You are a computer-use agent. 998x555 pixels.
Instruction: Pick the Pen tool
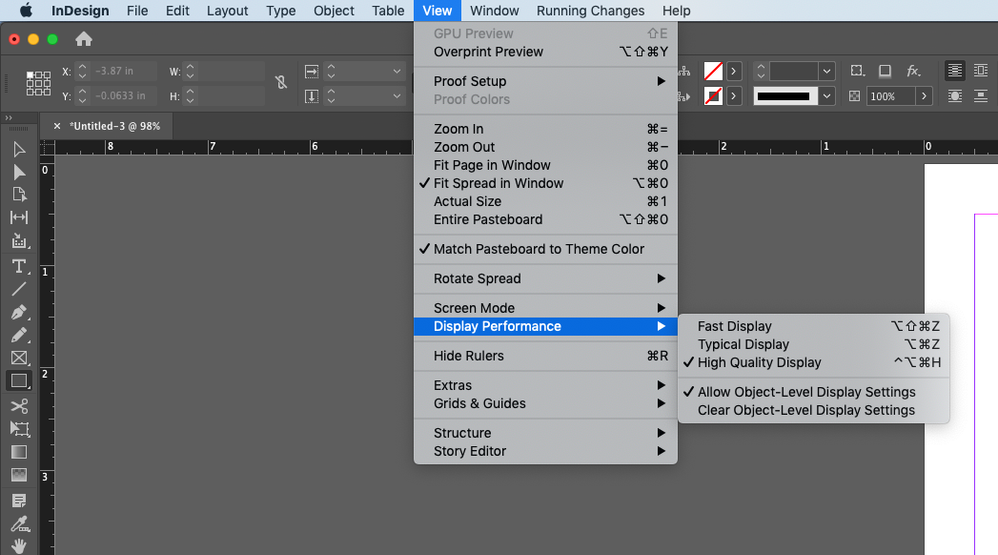[x=19, y=312]
